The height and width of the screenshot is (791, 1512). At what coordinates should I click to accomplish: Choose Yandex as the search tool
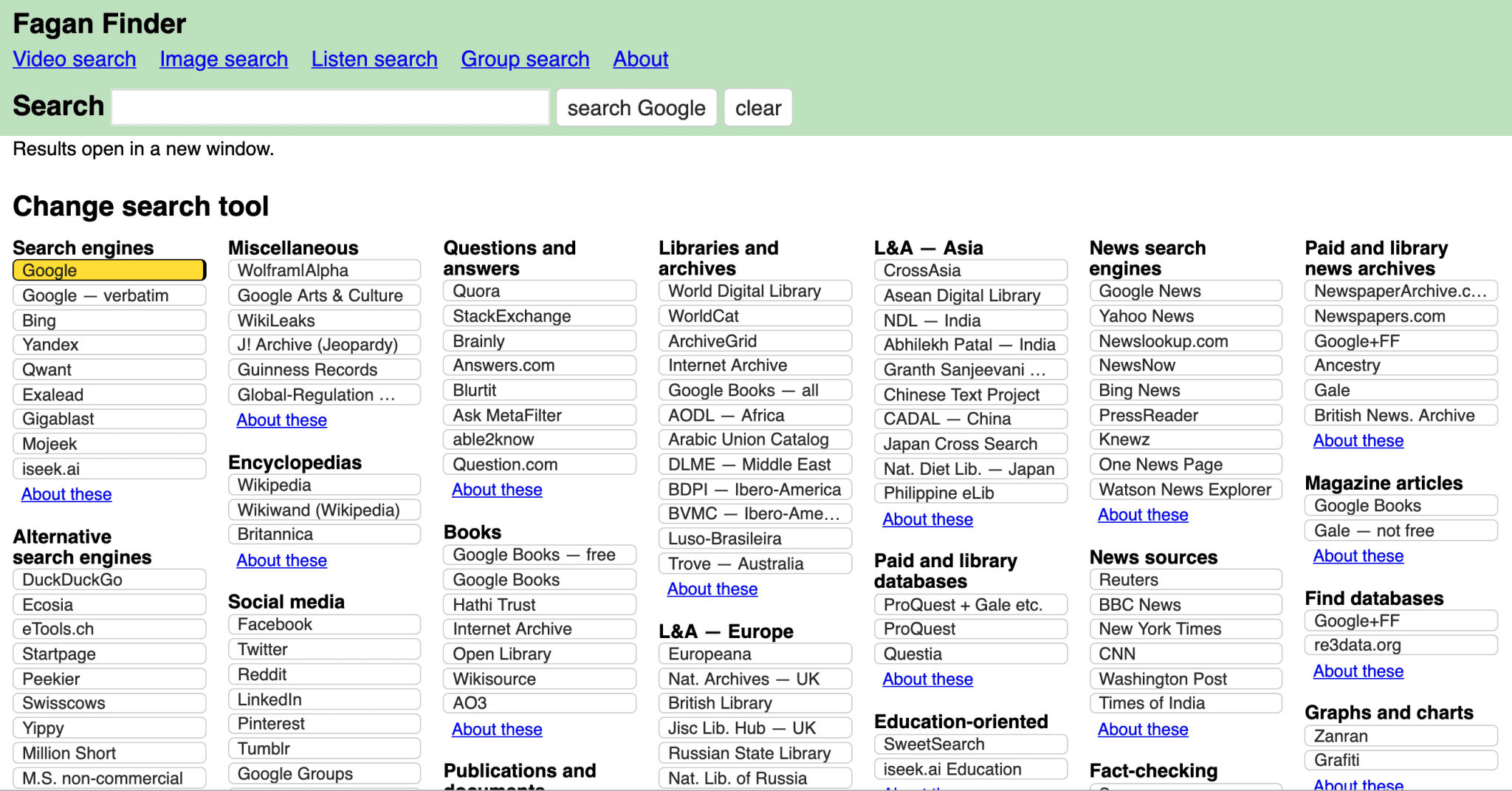(109, 345)
